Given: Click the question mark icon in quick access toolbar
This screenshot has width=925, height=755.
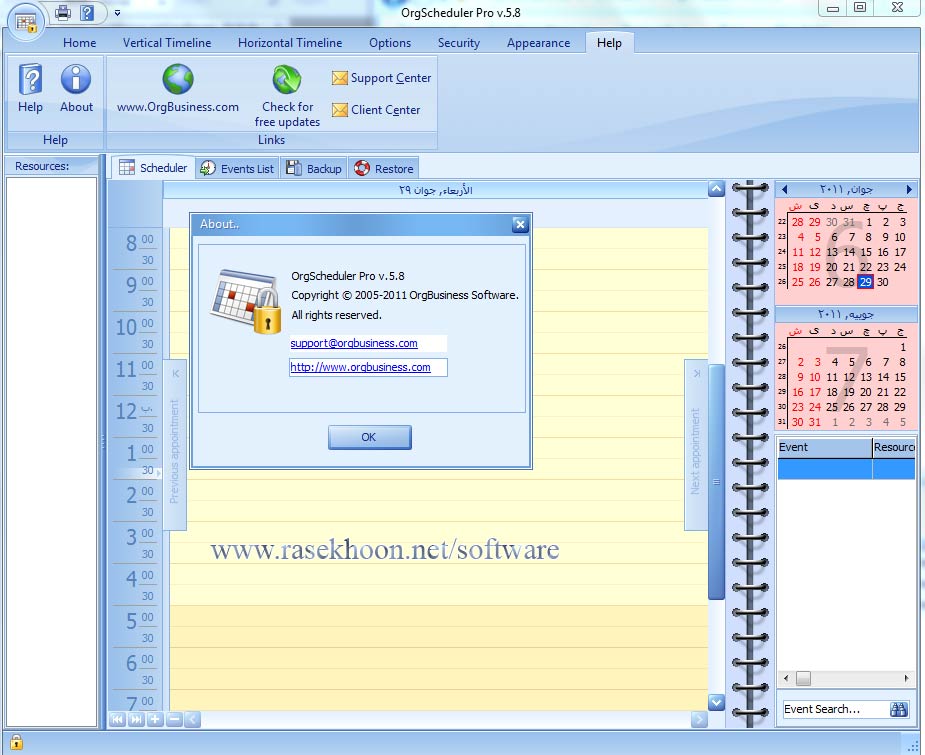Looking at the screenshot, I should pos(87,12).
